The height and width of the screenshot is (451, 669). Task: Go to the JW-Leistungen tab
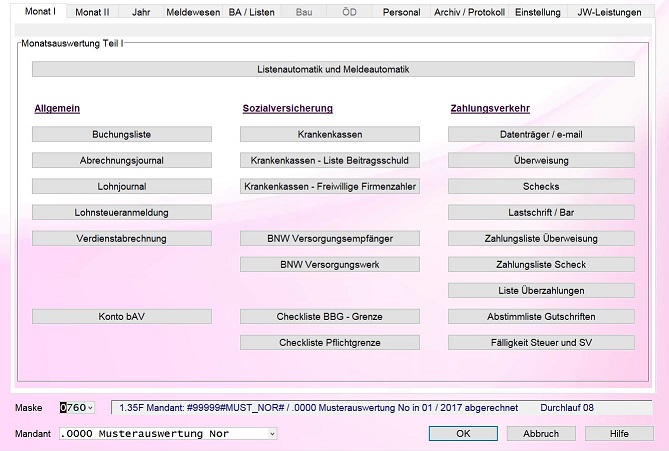[609, 12]
